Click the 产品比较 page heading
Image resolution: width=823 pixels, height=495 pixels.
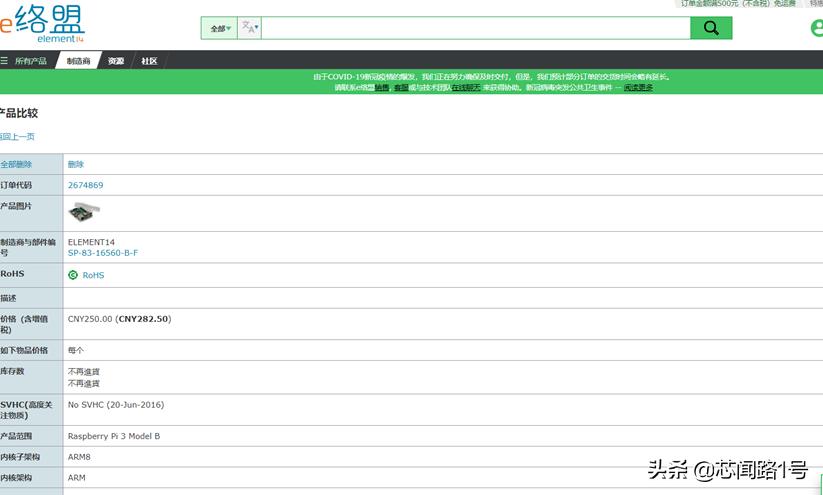coord(19,113)
